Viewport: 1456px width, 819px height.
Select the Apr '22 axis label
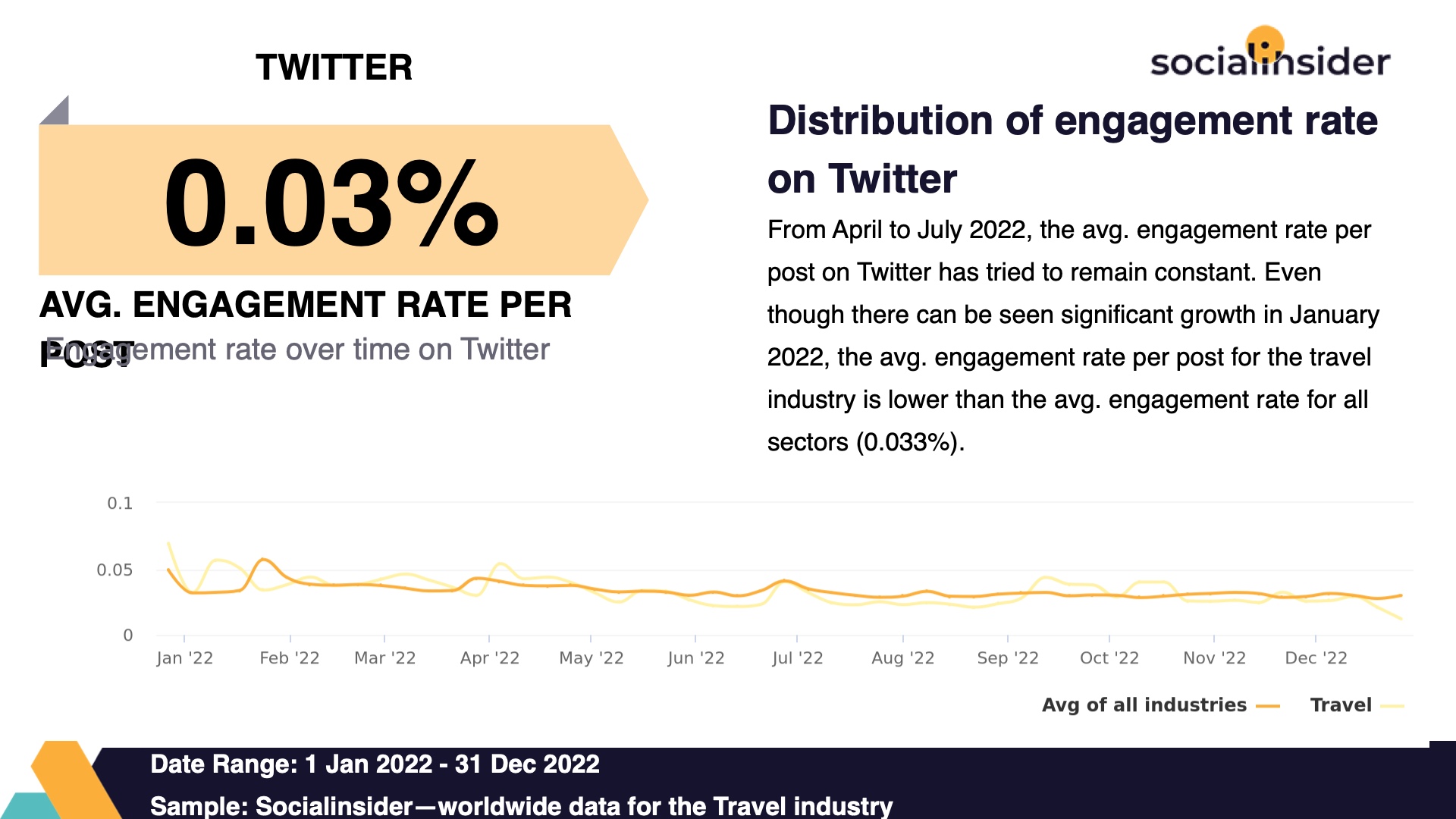(489, 657)
